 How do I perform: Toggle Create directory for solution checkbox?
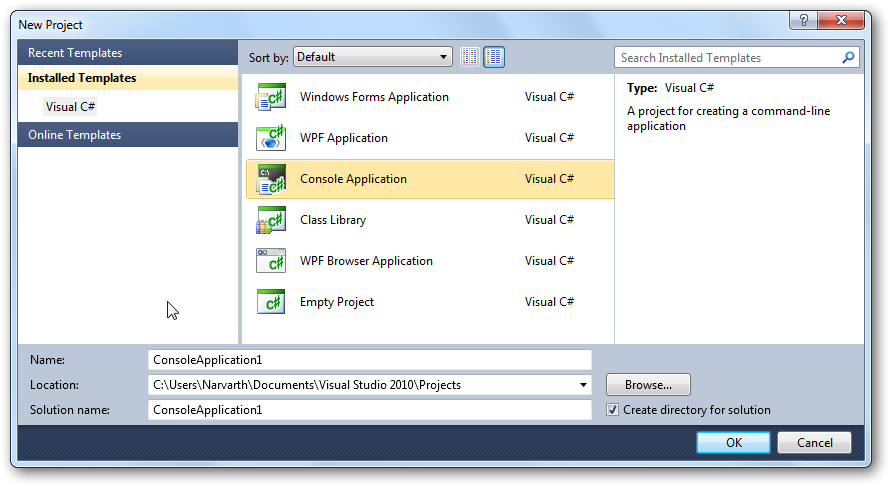pyautogui.click(x=613, y=410)
